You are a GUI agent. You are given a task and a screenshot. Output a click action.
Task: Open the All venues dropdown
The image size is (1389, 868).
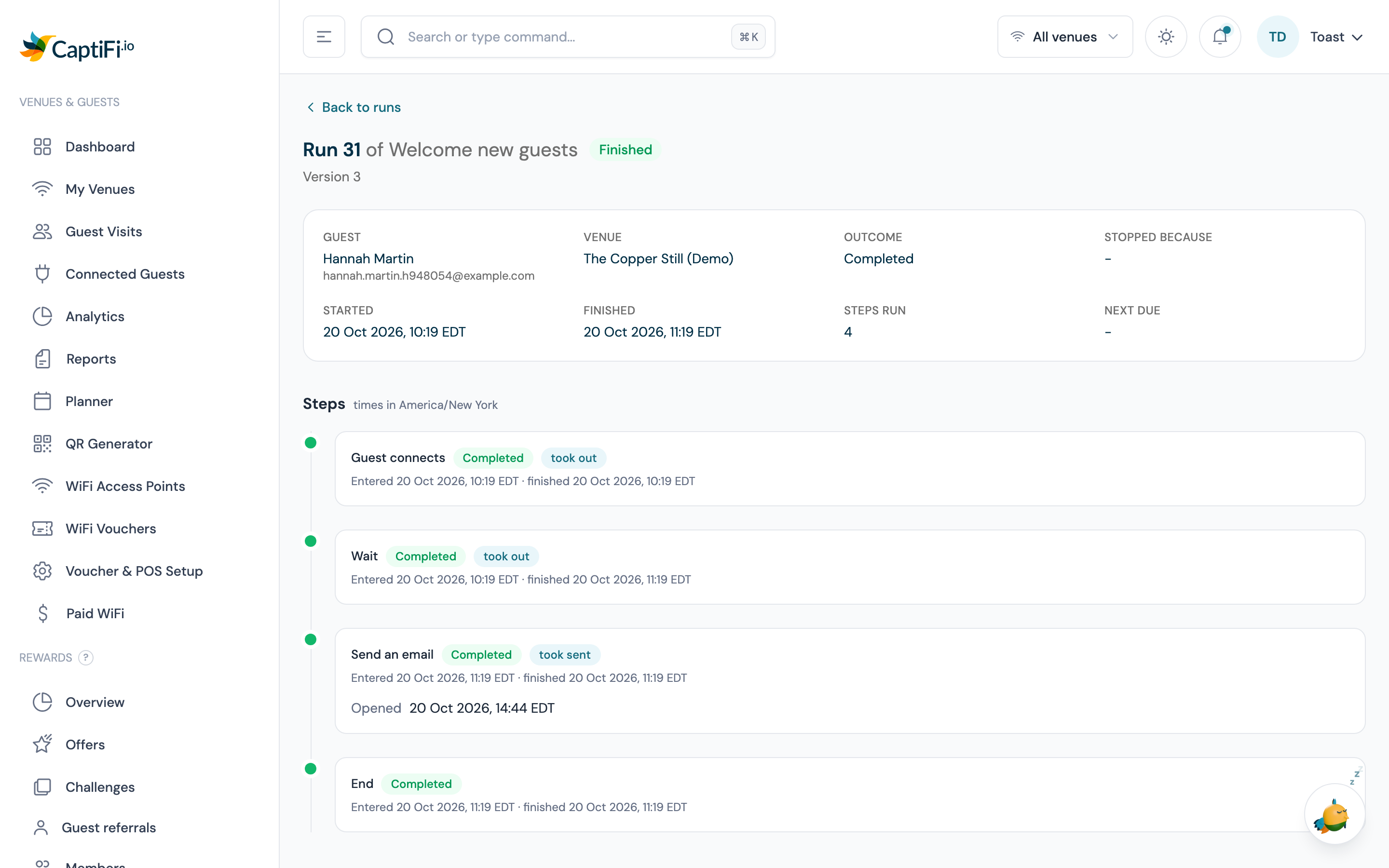pyautogui.click(x=1065, y=37)
